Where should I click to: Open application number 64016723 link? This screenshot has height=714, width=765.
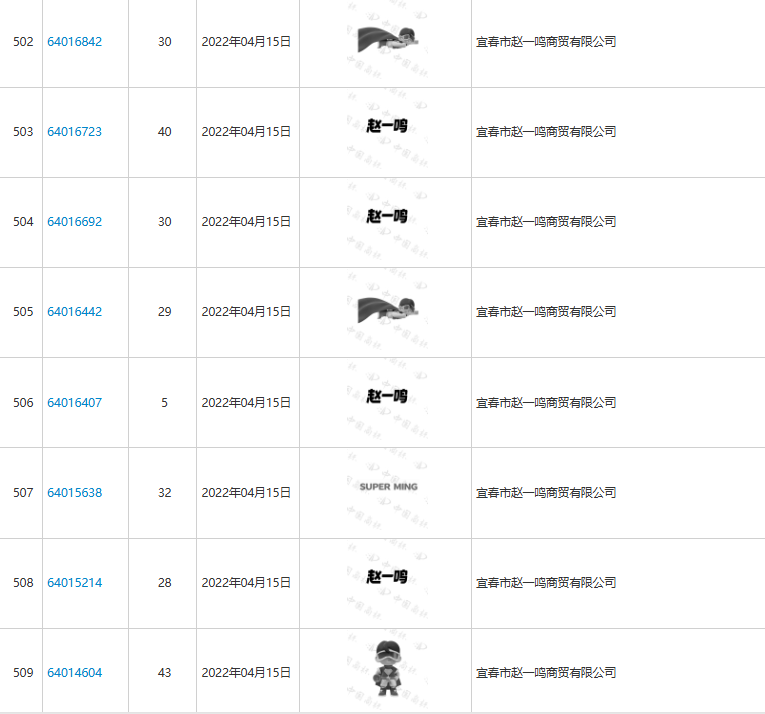point(74,132)
